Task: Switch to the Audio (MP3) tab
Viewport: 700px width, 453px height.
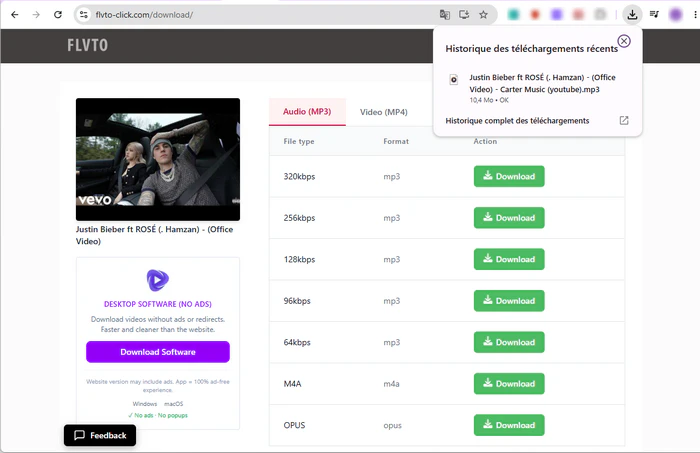Action: [x=307, y=112]
